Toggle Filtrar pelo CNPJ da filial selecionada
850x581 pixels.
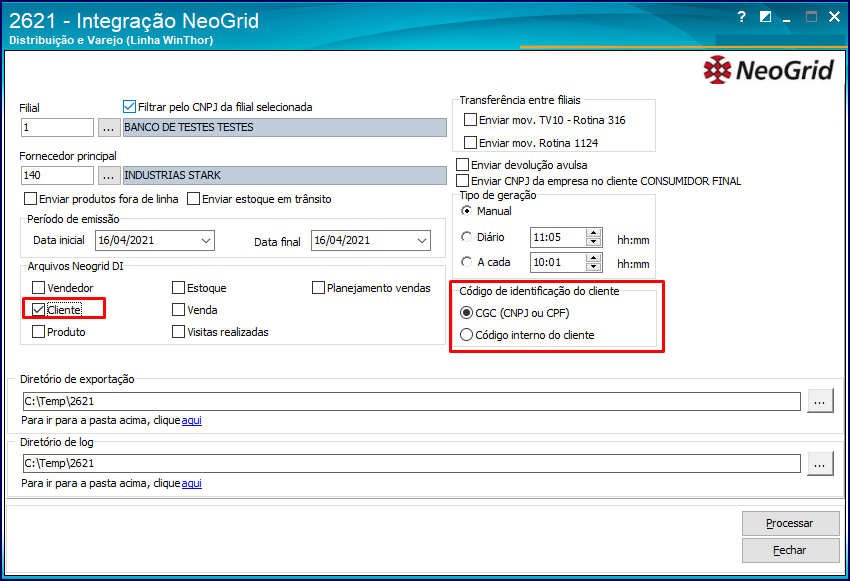point(129,107)
